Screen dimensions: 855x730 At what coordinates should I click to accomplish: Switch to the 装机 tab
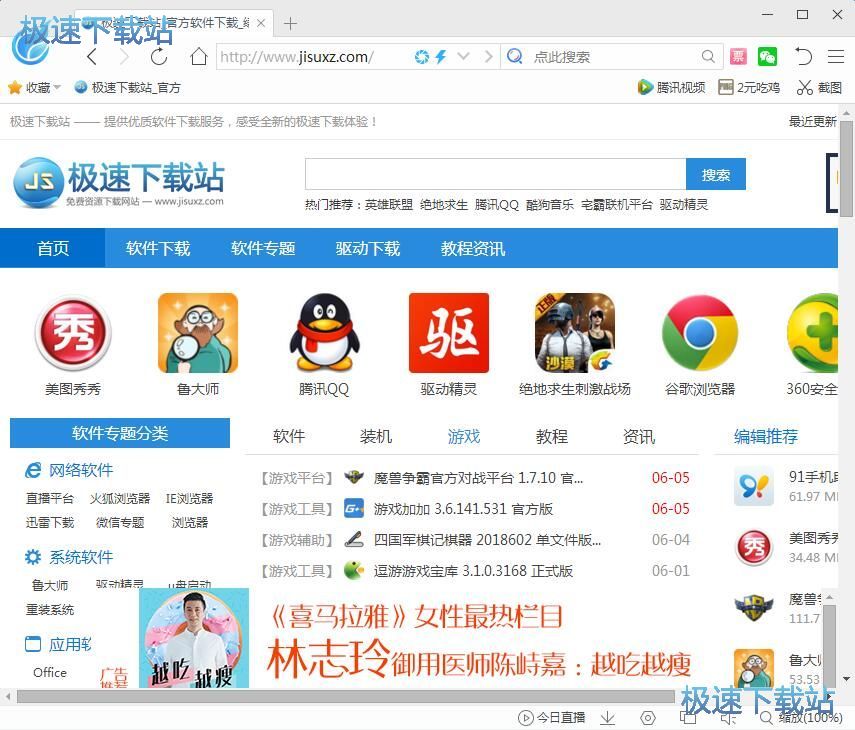pos(376,436)
